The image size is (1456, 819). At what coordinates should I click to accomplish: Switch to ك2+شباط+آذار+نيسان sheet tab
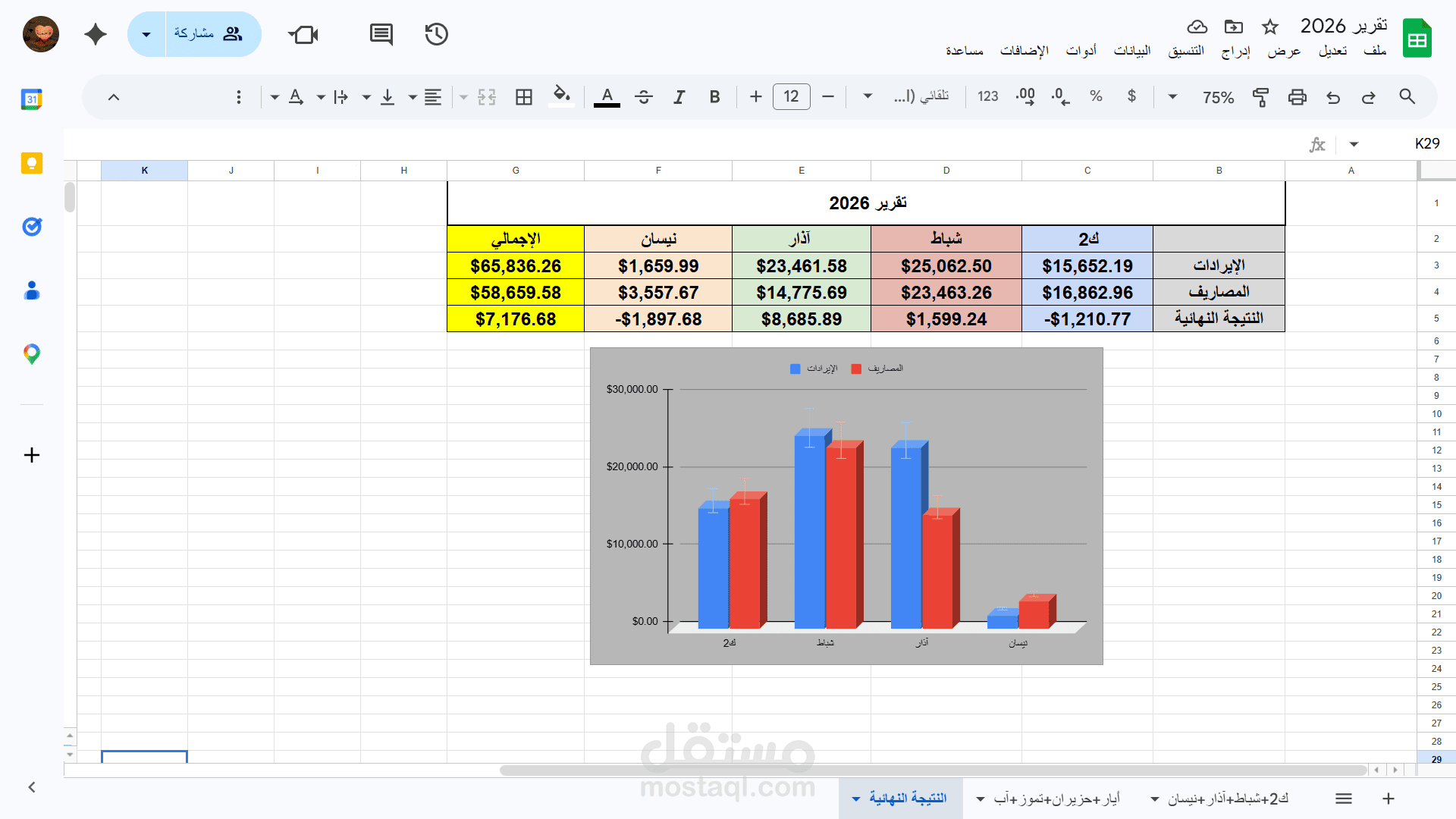(x=1228, y=799)
